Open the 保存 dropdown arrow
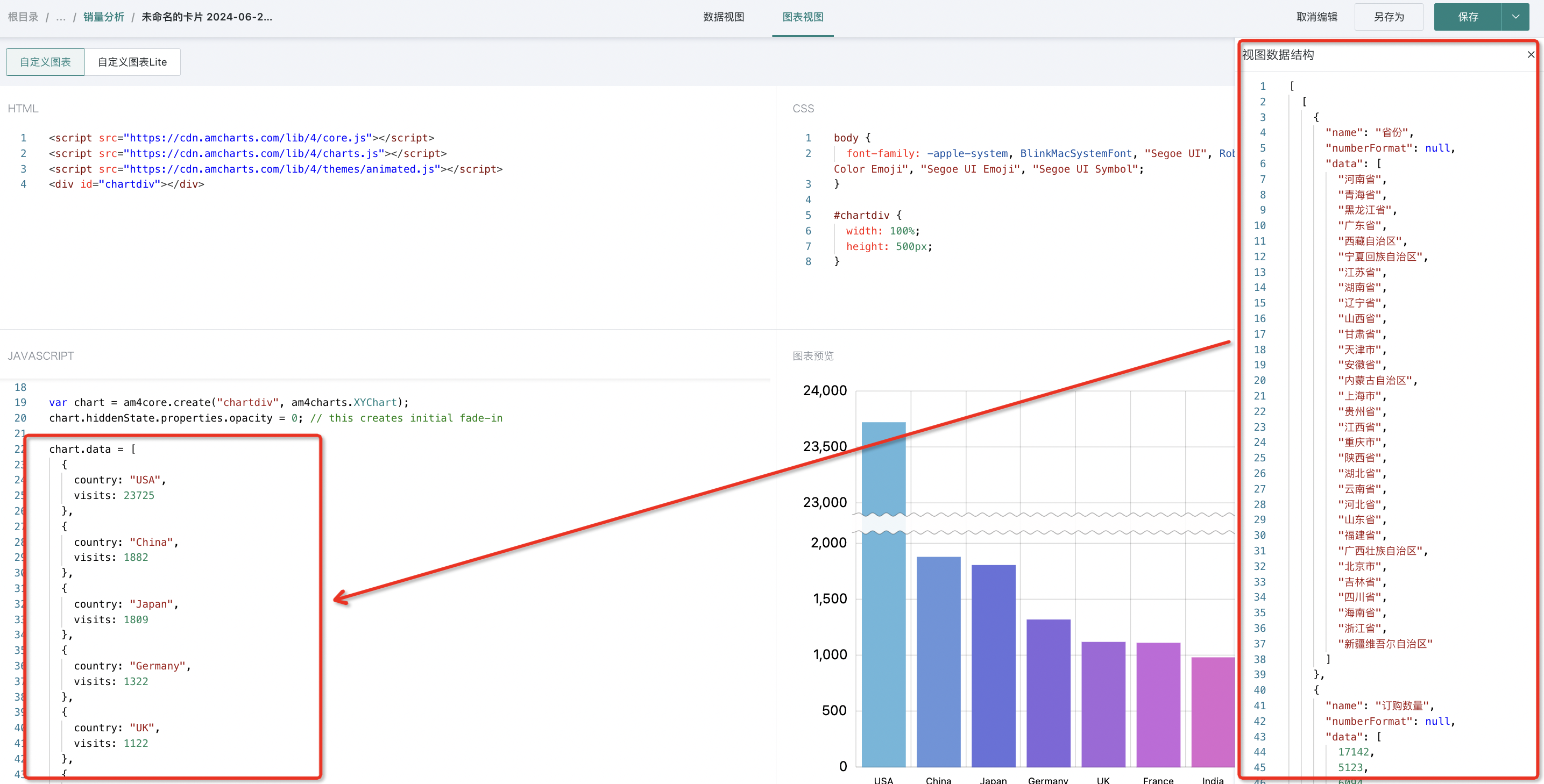 coord(1515,17)
